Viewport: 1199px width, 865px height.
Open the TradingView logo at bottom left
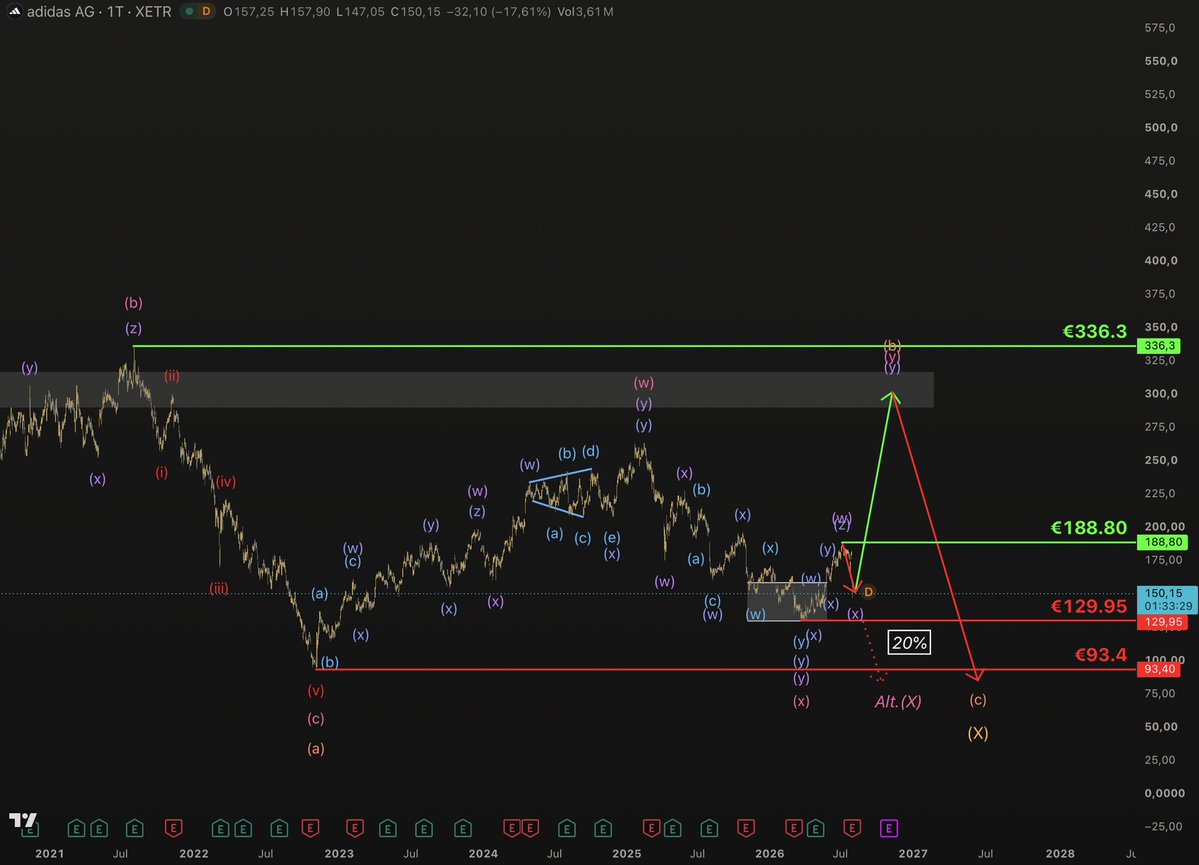[x=22, y=821]
